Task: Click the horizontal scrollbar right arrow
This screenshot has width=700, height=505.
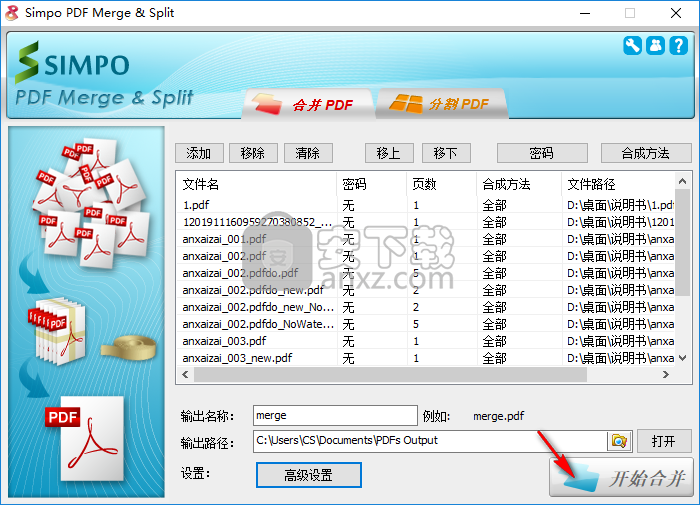Action: pyautogui.click(x=666, y=375)
